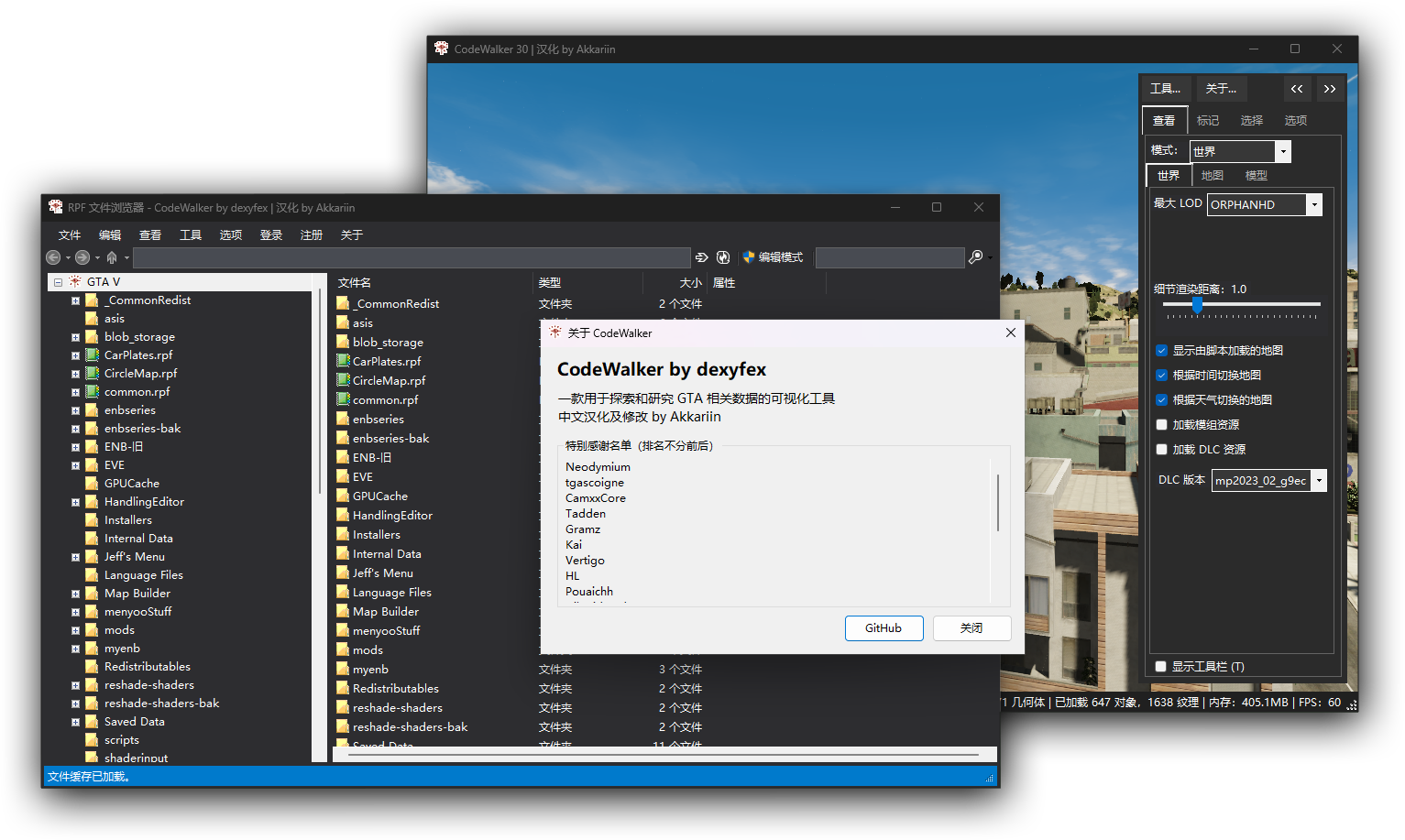Viewport: 1405px width, 840px height.
Task: Switch to the 模型 sub-tab
Action: [x=1257, y=175]
